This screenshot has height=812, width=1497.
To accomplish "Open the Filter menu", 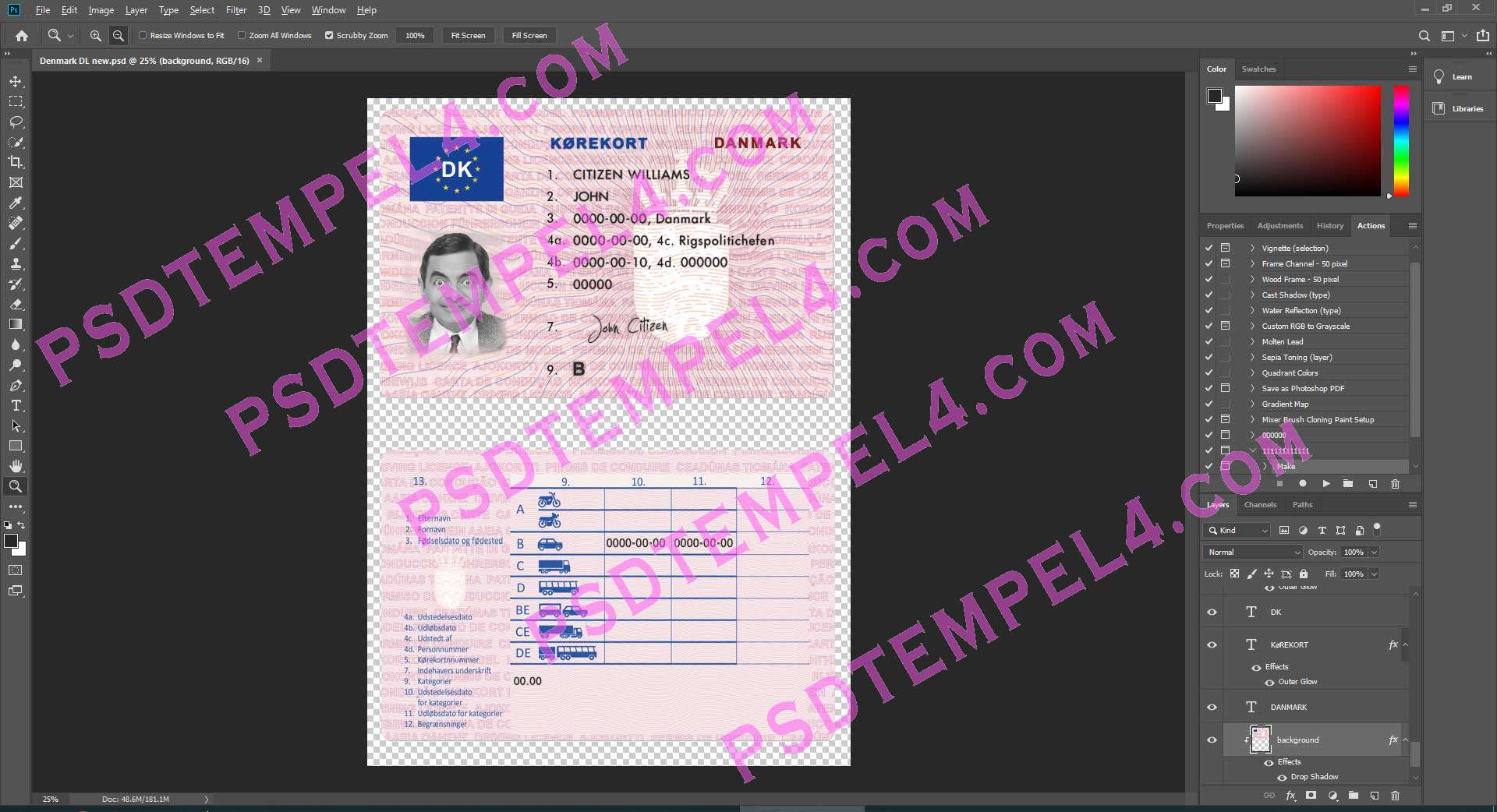I will coord(235,10).
